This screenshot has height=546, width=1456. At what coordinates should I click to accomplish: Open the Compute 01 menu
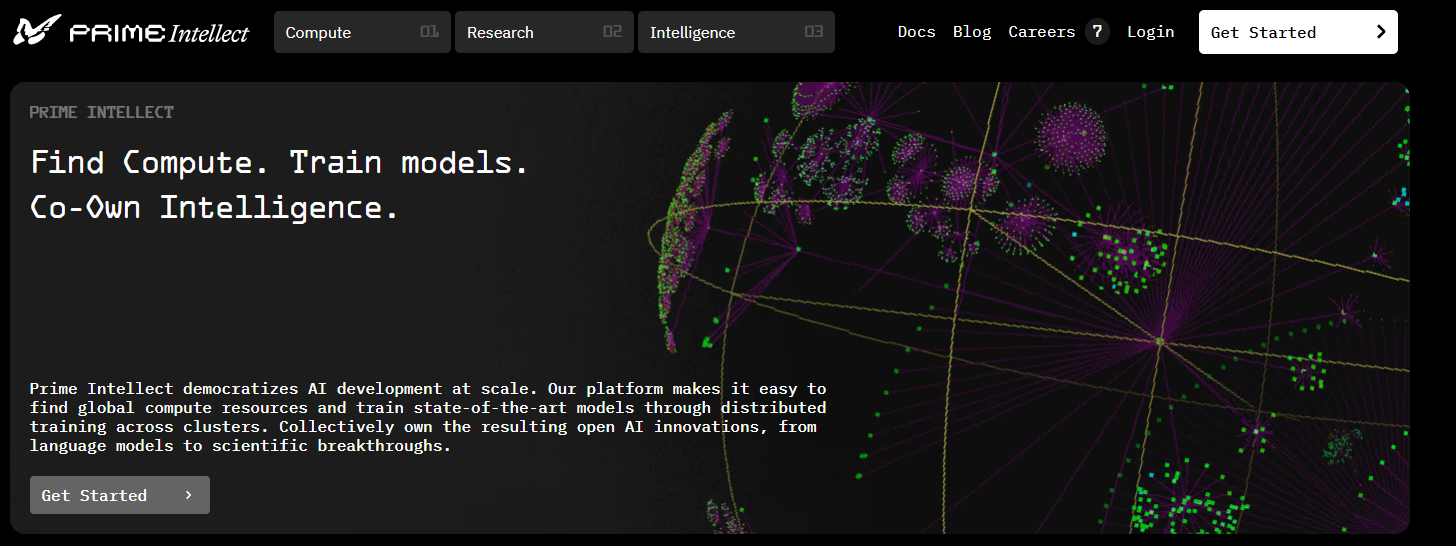[x=362, y=32]
